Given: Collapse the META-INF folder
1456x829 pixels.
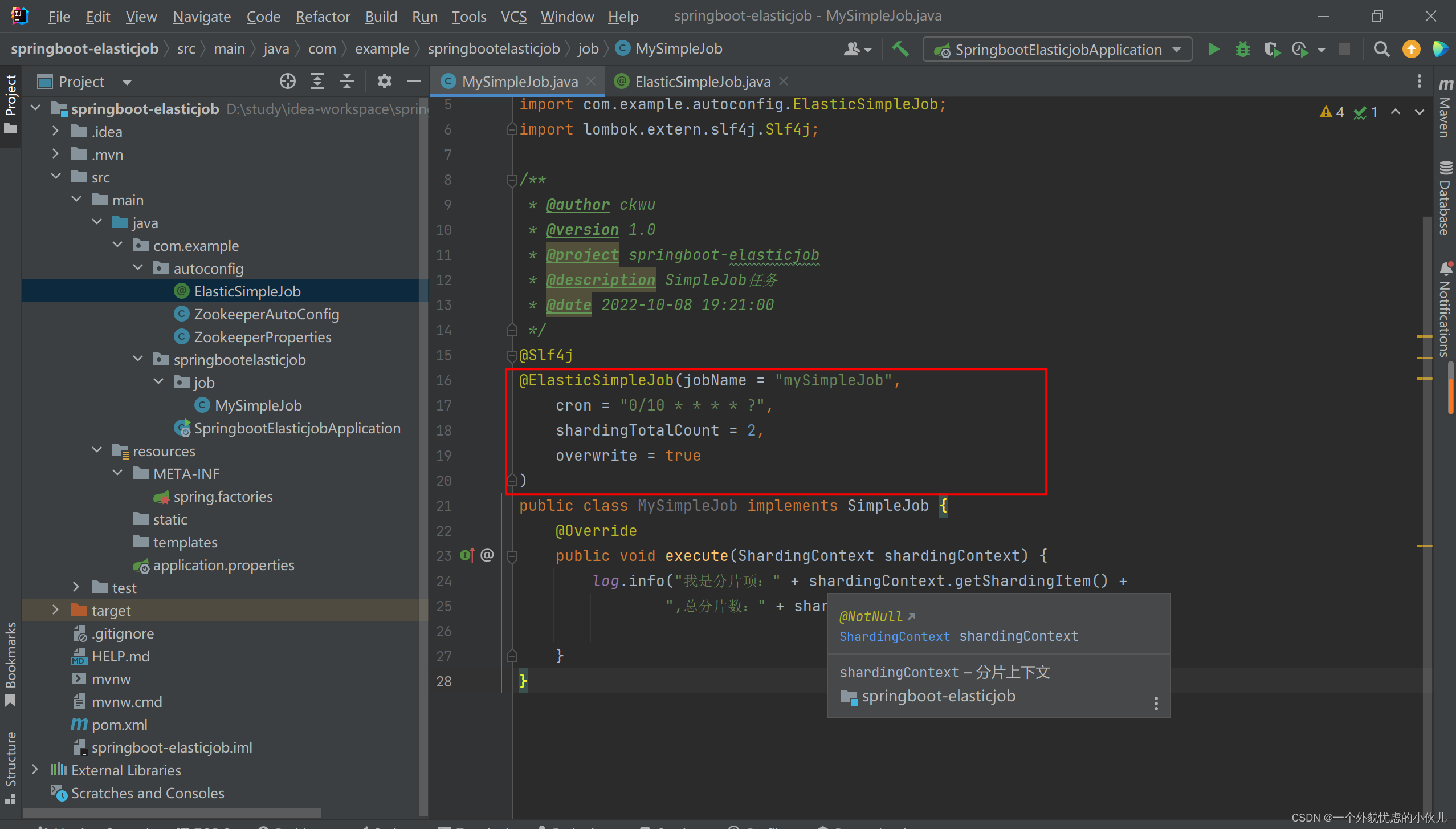Looking at the screenshot, I should 117,473.
